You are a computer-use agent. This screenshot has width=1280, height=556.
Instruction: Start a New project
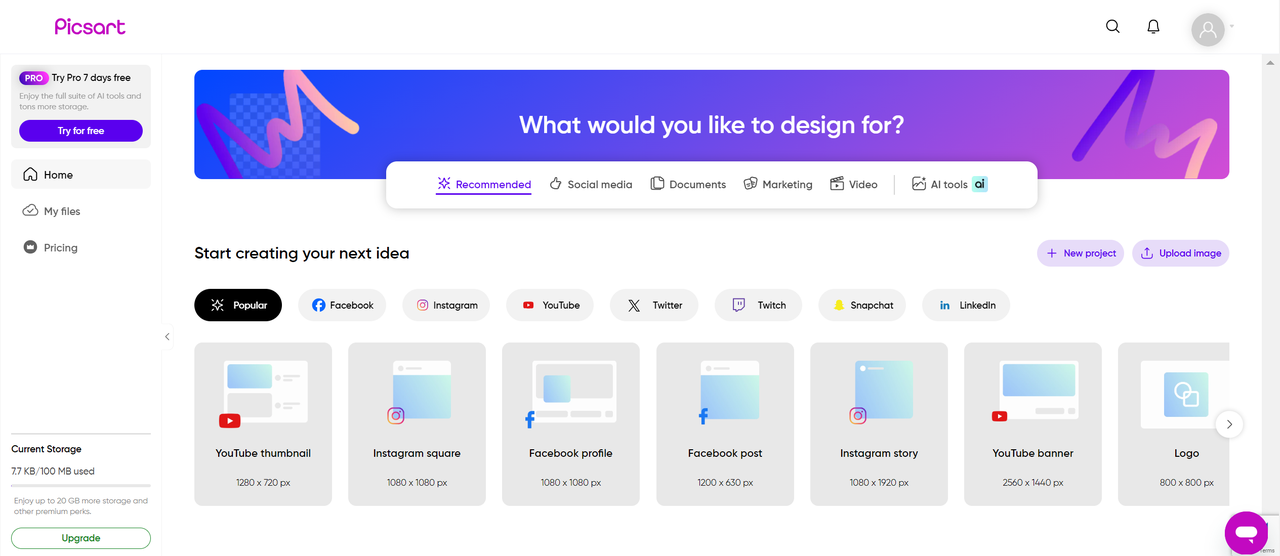[1081, 253]
